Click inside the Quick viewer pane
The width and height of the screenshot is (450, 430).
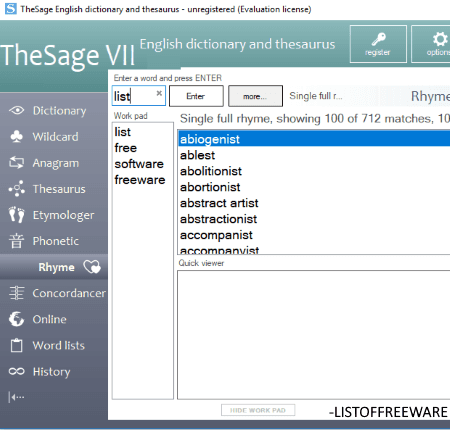[x=314, y=335]
